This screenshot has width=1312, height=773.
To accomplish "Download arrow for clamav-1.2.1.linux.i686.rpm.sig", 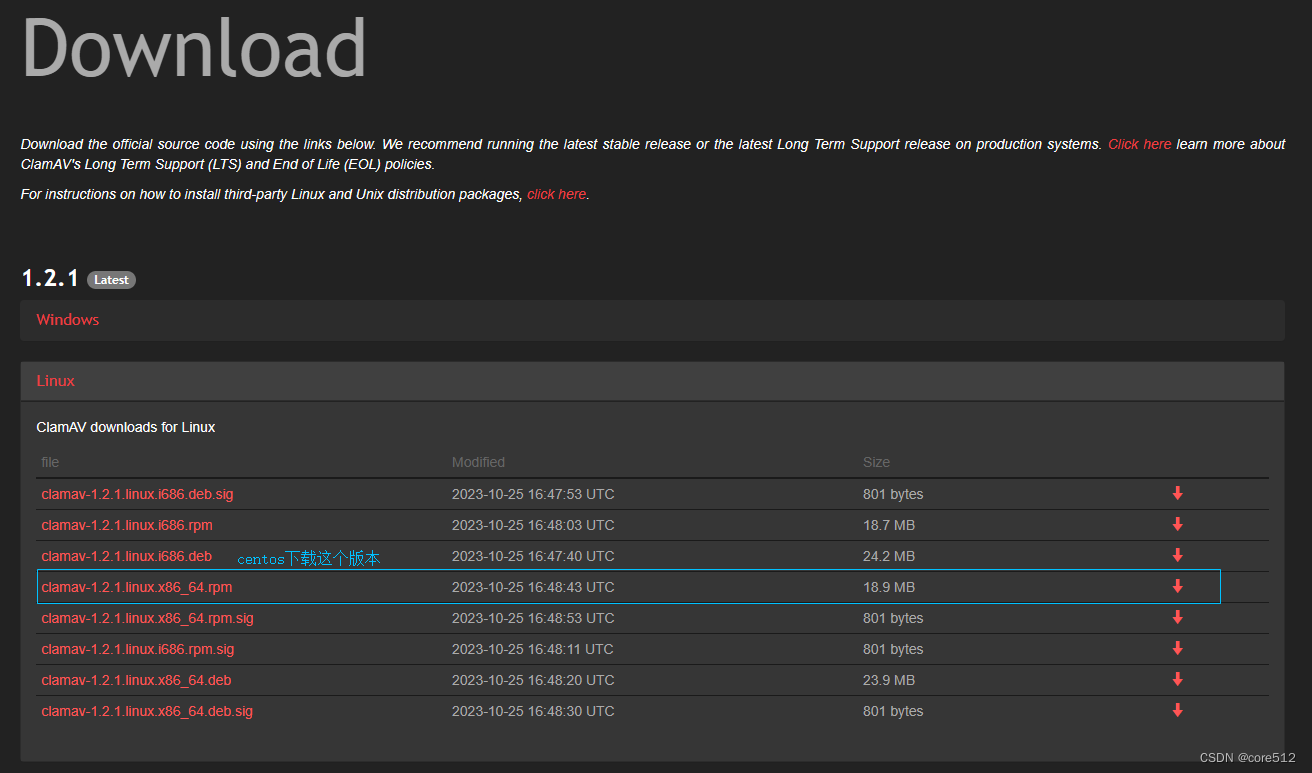I will click(x=1178, y=648).
